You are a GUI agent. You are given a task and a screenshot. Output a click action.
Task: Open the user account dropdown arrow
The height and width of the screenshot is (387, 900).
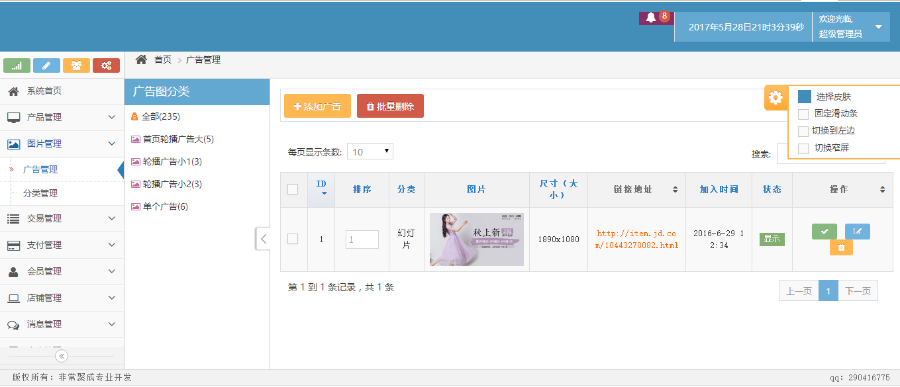coord(878,27)
